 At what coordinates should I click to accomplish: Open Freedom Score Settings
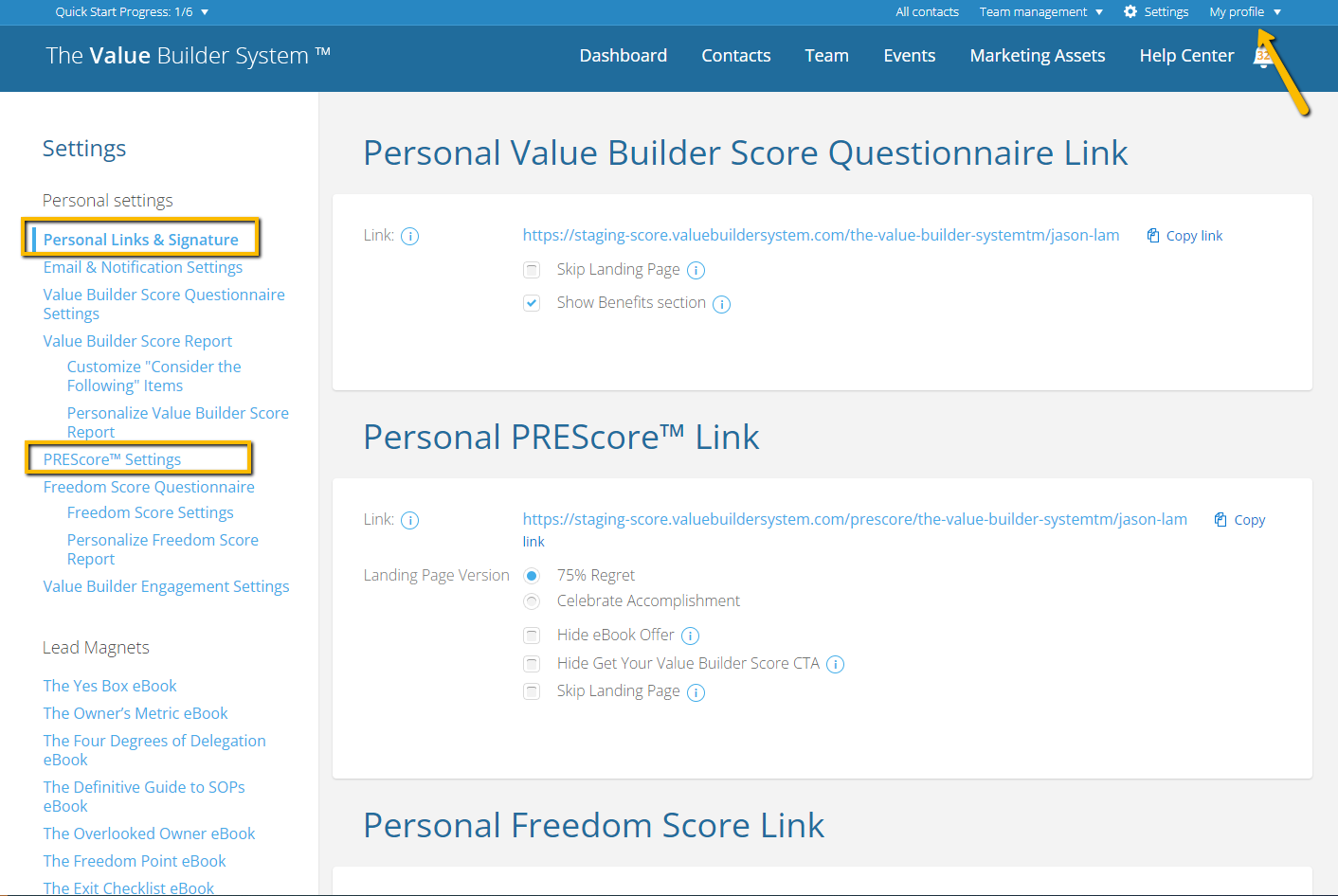[151, 512]
